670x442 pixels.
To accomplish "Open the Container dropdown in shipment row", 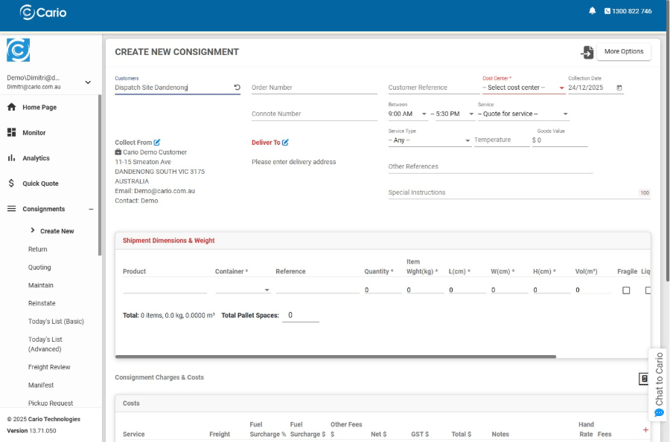I will [242, 290].
